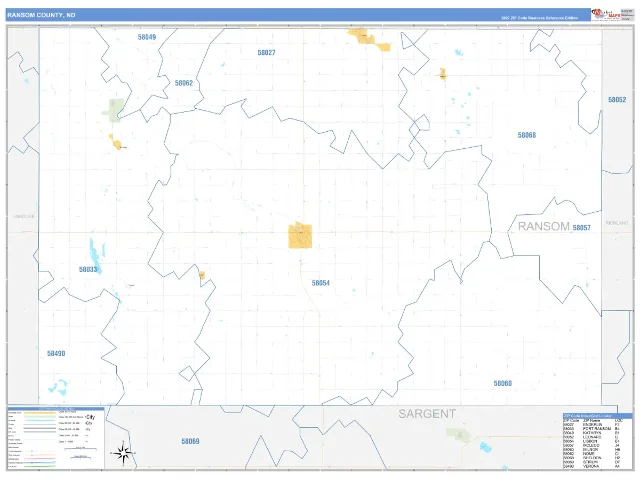Viewport: 640px width, 480px height.
Task: Click the large 'City' sample in legend
Action: click(90, 417)
